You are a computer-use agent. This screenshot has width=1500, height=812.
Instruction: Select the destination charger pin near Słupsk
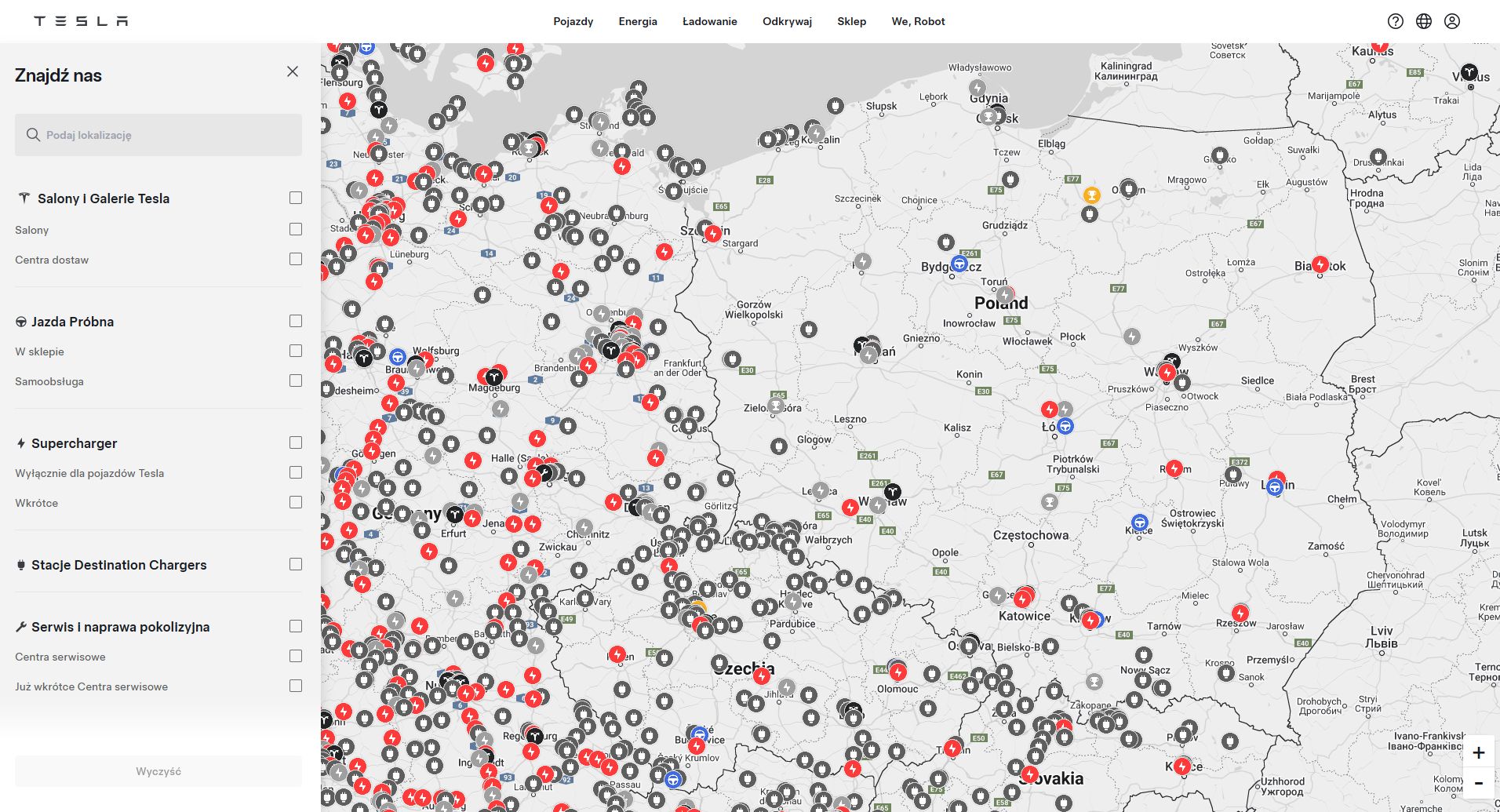pyautogui.click(x=836, y=105)
